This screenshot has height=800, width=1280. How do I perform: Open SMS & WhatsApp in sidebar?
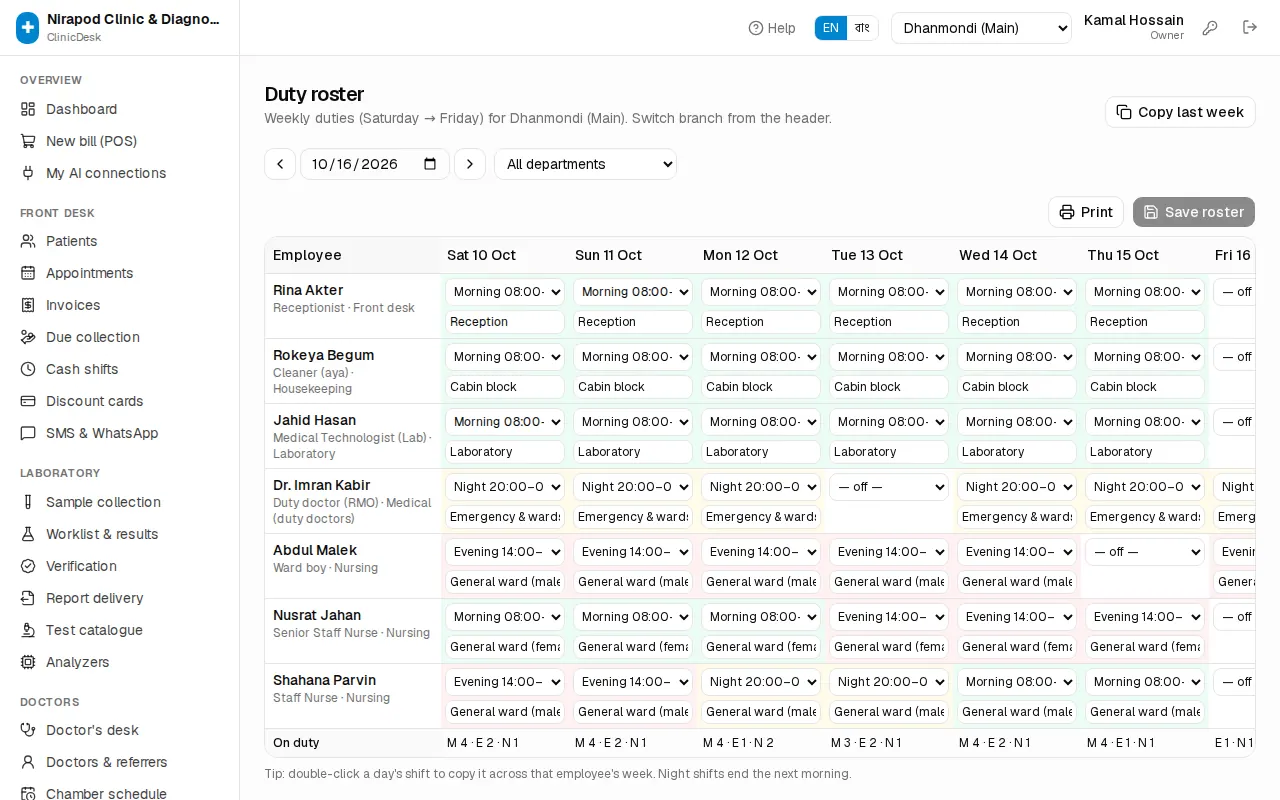pos(120,433)
